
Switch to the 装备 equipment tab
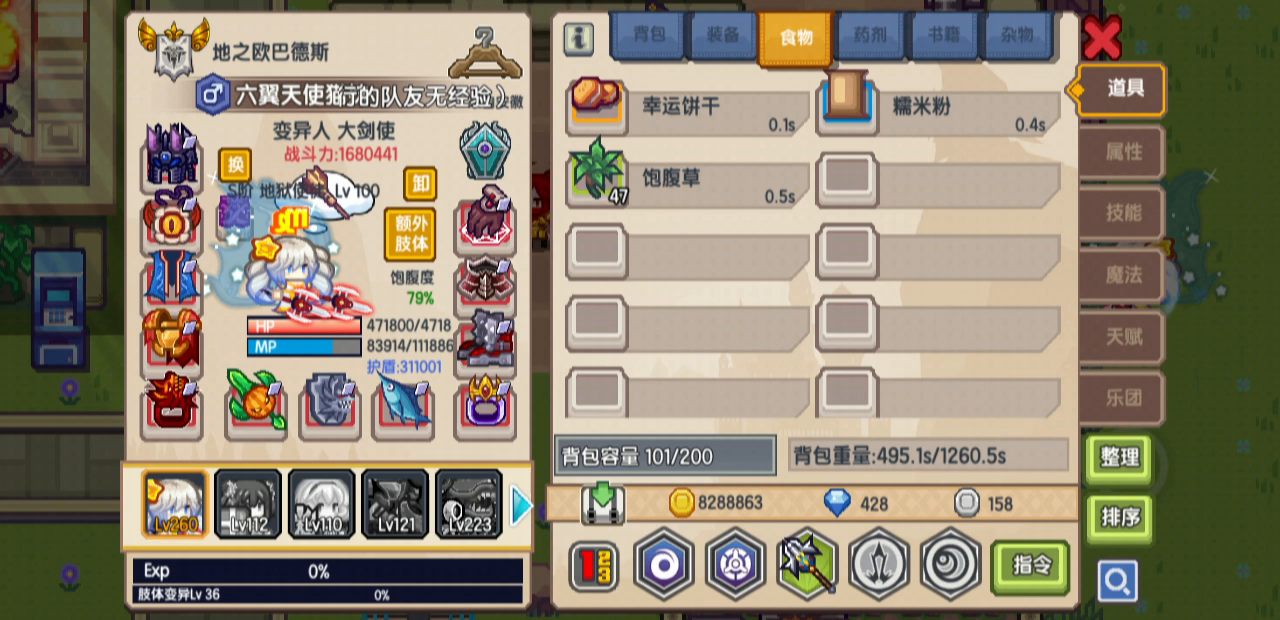pyautogui.click(x=721, y=36)
